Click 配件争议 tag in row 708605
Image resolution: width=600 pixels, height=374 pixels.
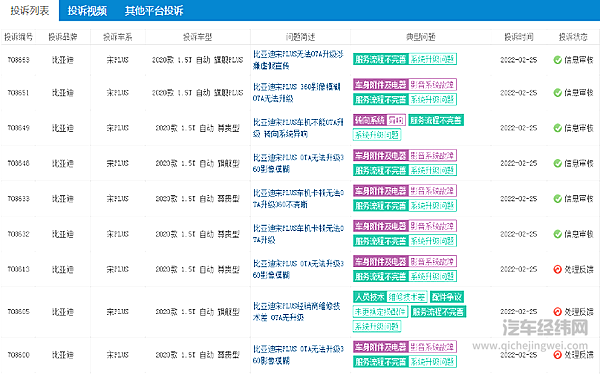tap(447, 297)
